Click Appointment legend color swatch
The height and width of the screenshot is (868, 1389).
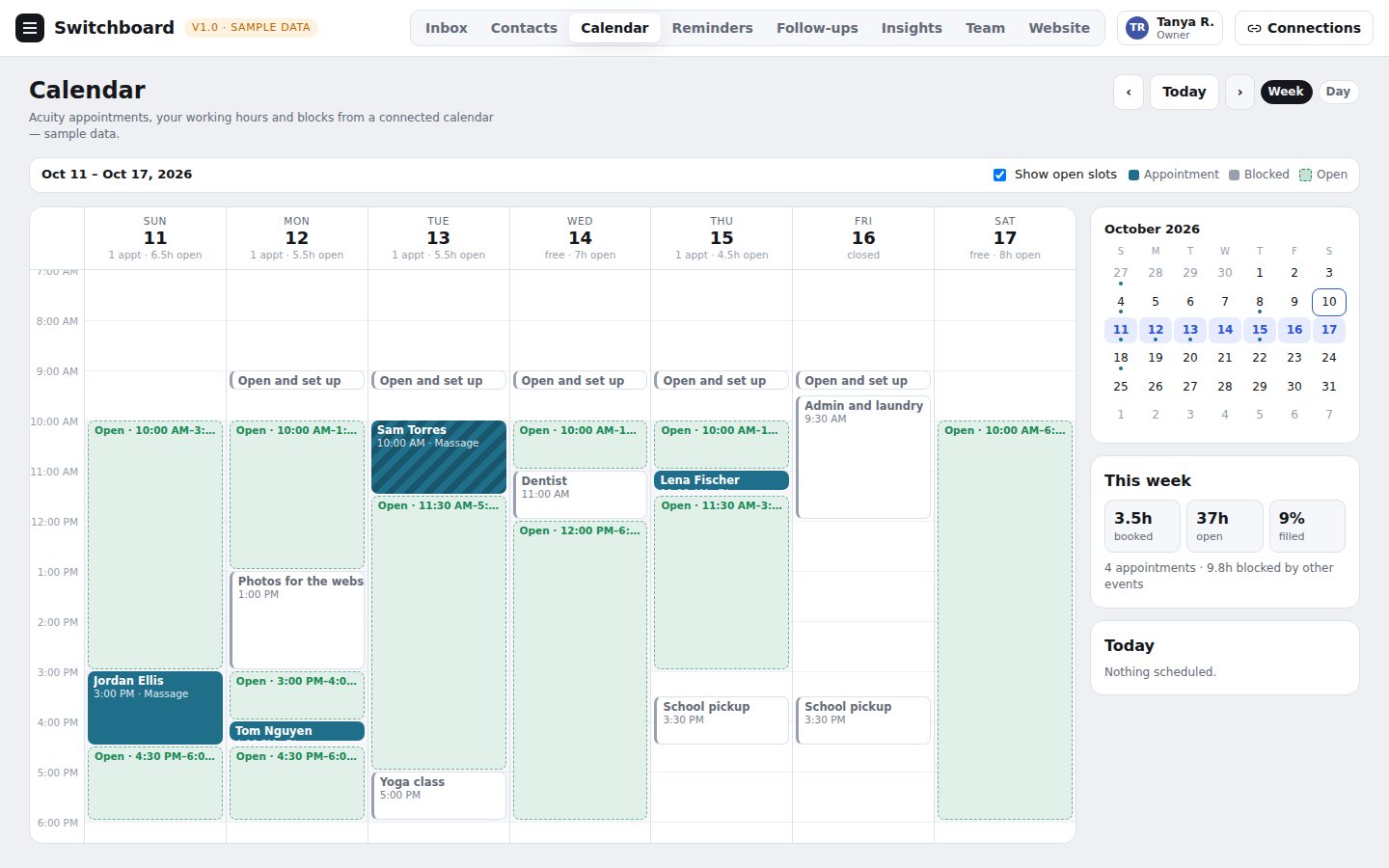[x=1134, y=175]
